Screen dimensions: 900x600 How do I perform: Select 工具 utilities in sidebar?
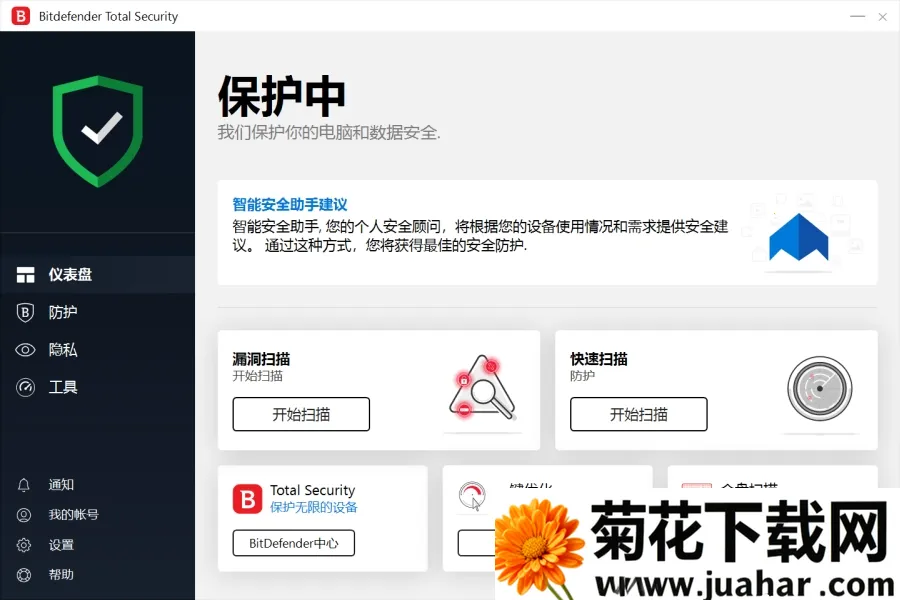pyautogui.click(x=62, y=387)
